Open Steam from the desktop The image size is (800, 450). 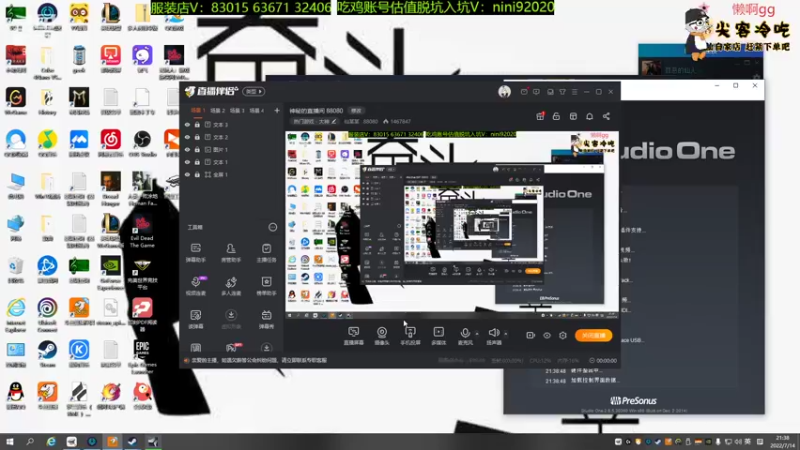click(47, 353)
